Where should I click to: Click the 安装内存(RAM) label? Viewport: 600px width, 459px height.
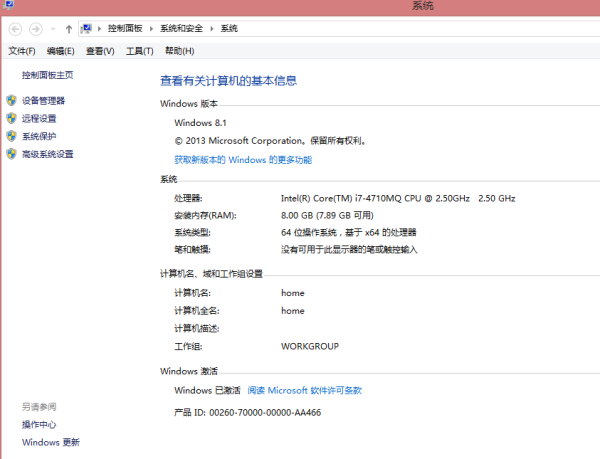click(205, 216)
